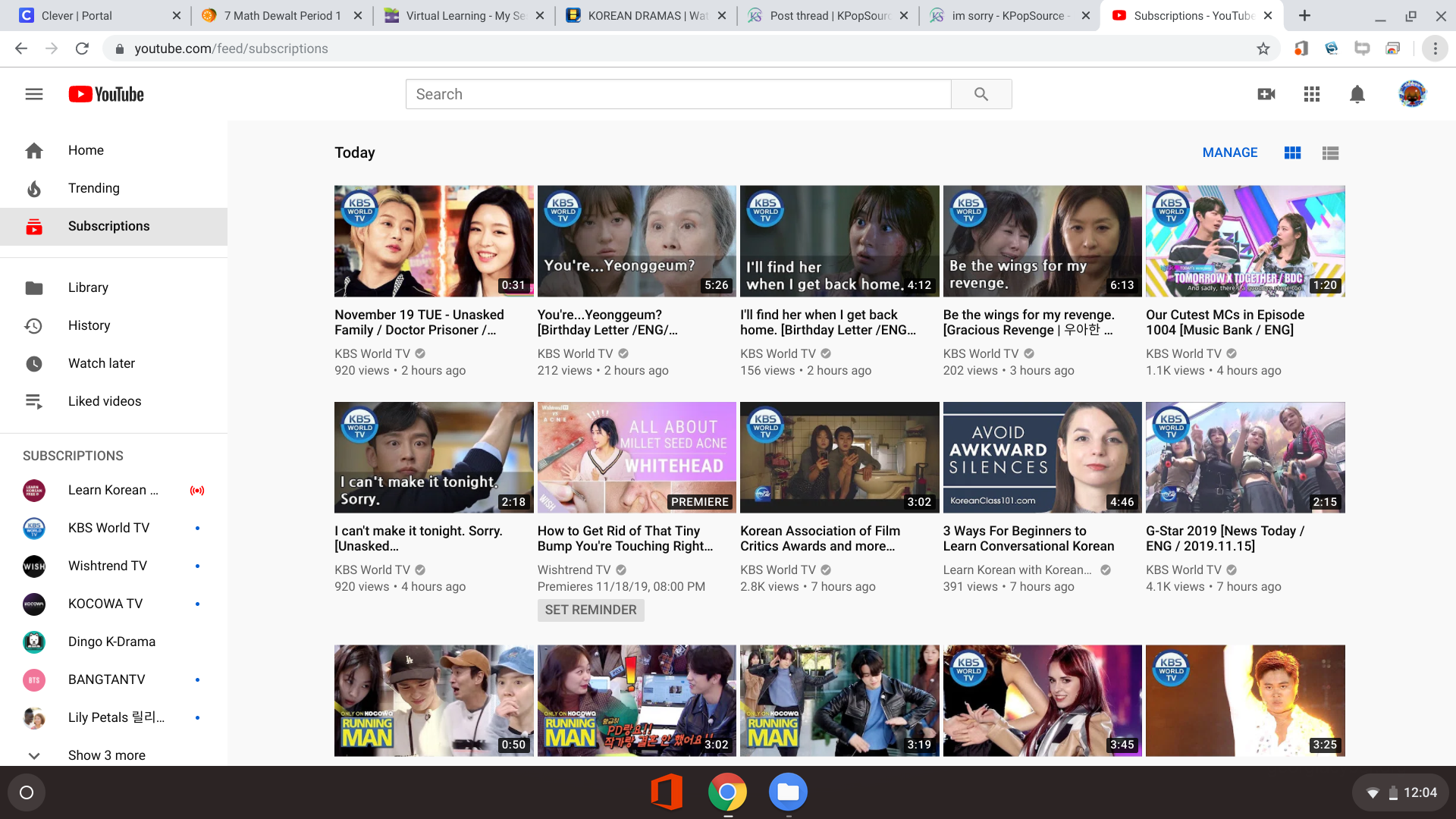The width and height of the screenshot is (1456, 819).
Task: Play G-Star 2019 News Today thumbnail
Action: (x=1245, y=457)
